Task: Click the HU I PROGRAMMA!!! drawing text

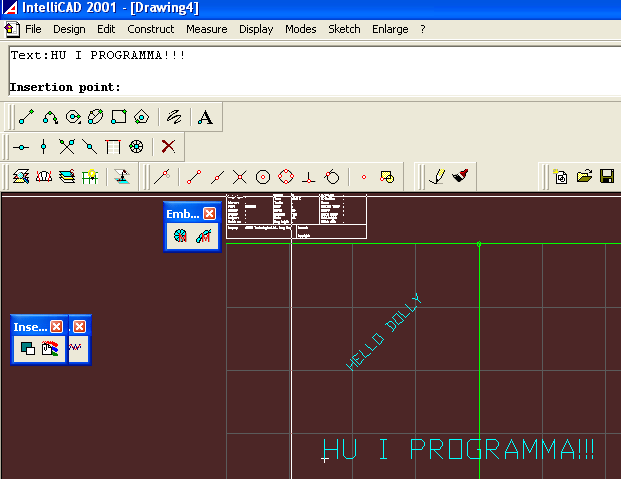Action: pos(459,449)
